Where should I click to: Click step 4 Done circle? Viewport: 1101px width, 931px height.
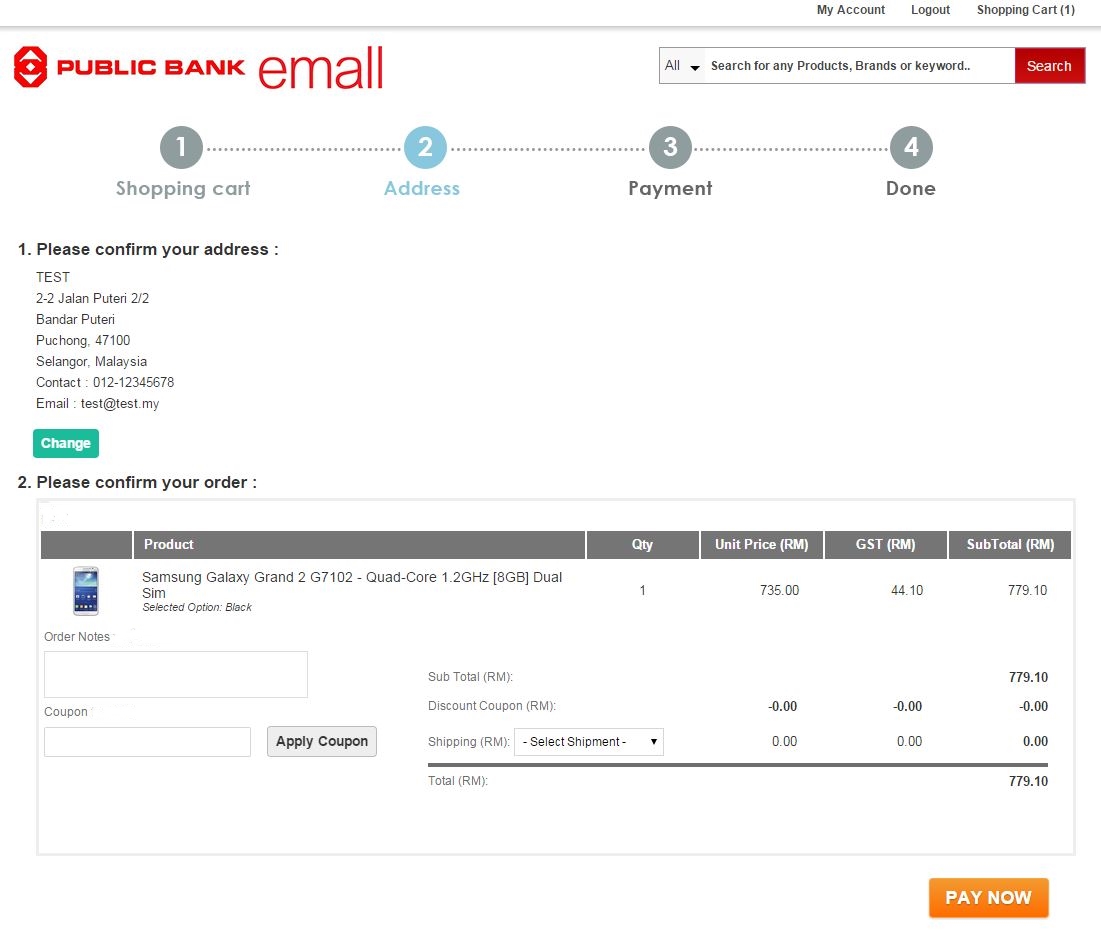coord(911,147)
